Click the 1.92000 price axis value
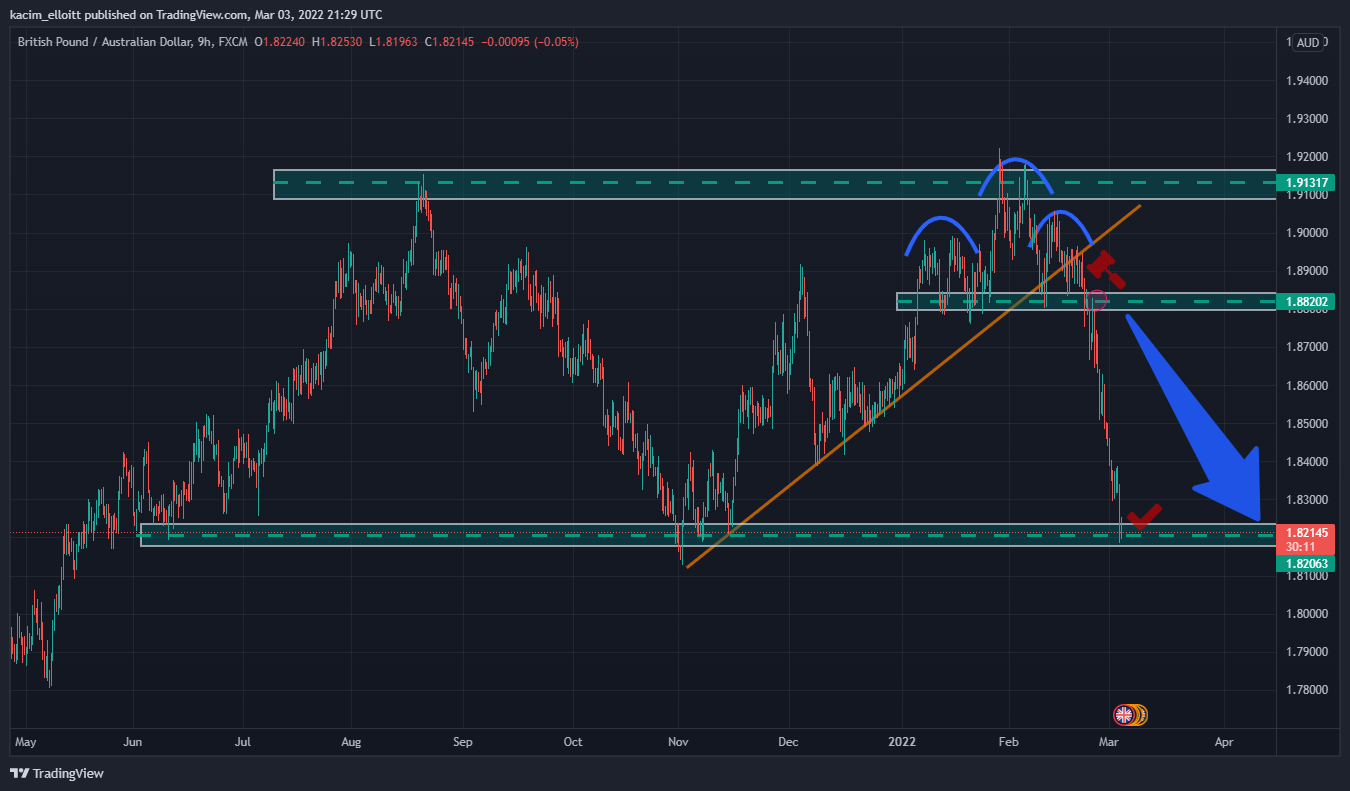1350x791 pixels. 1306,157
